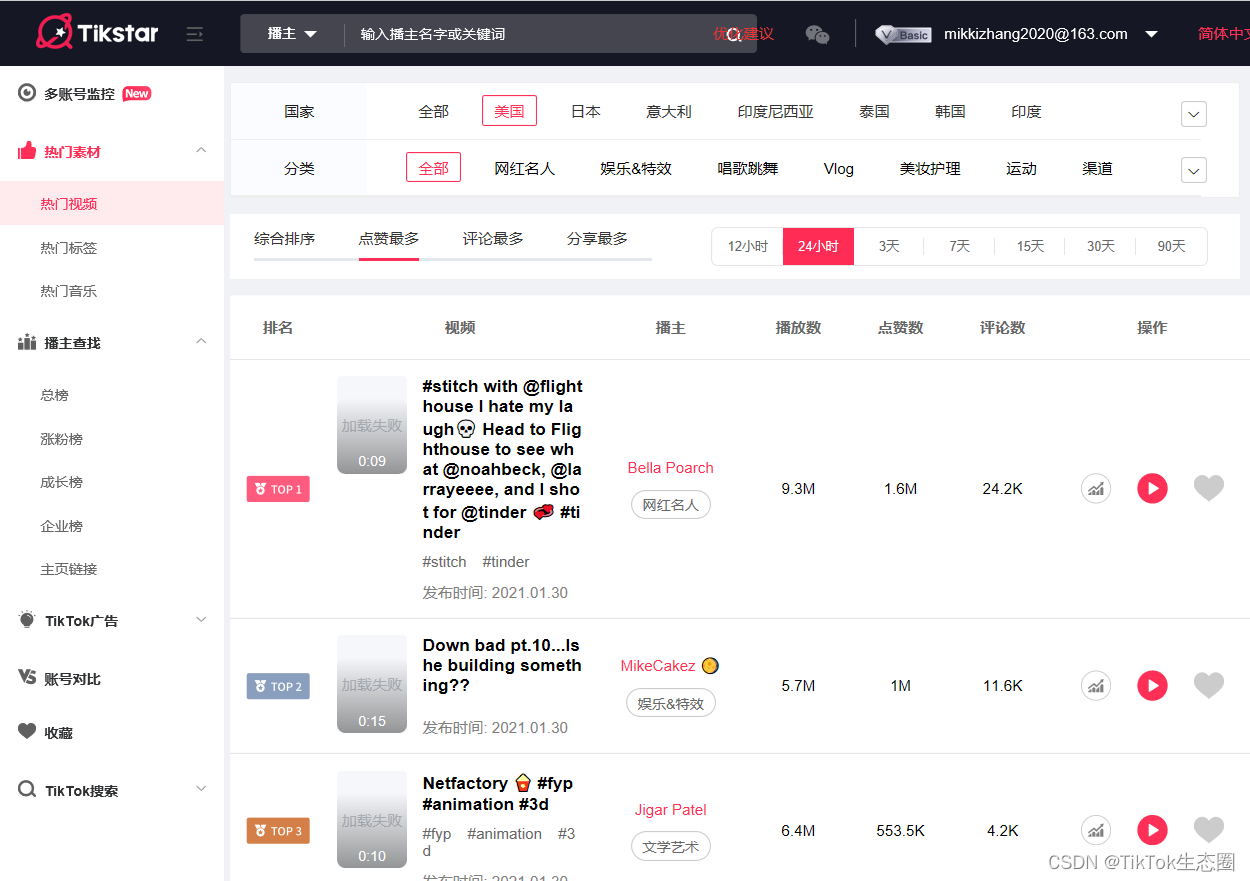Click the 收藏 heart icon in sidebar
The width and height of the screenshot is (1250, 881).
click(x=27, y=732)
